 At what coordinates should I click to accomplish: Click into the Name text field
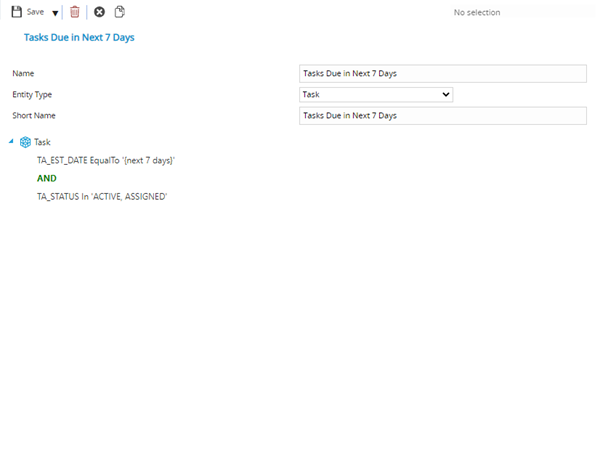point(442,73)
